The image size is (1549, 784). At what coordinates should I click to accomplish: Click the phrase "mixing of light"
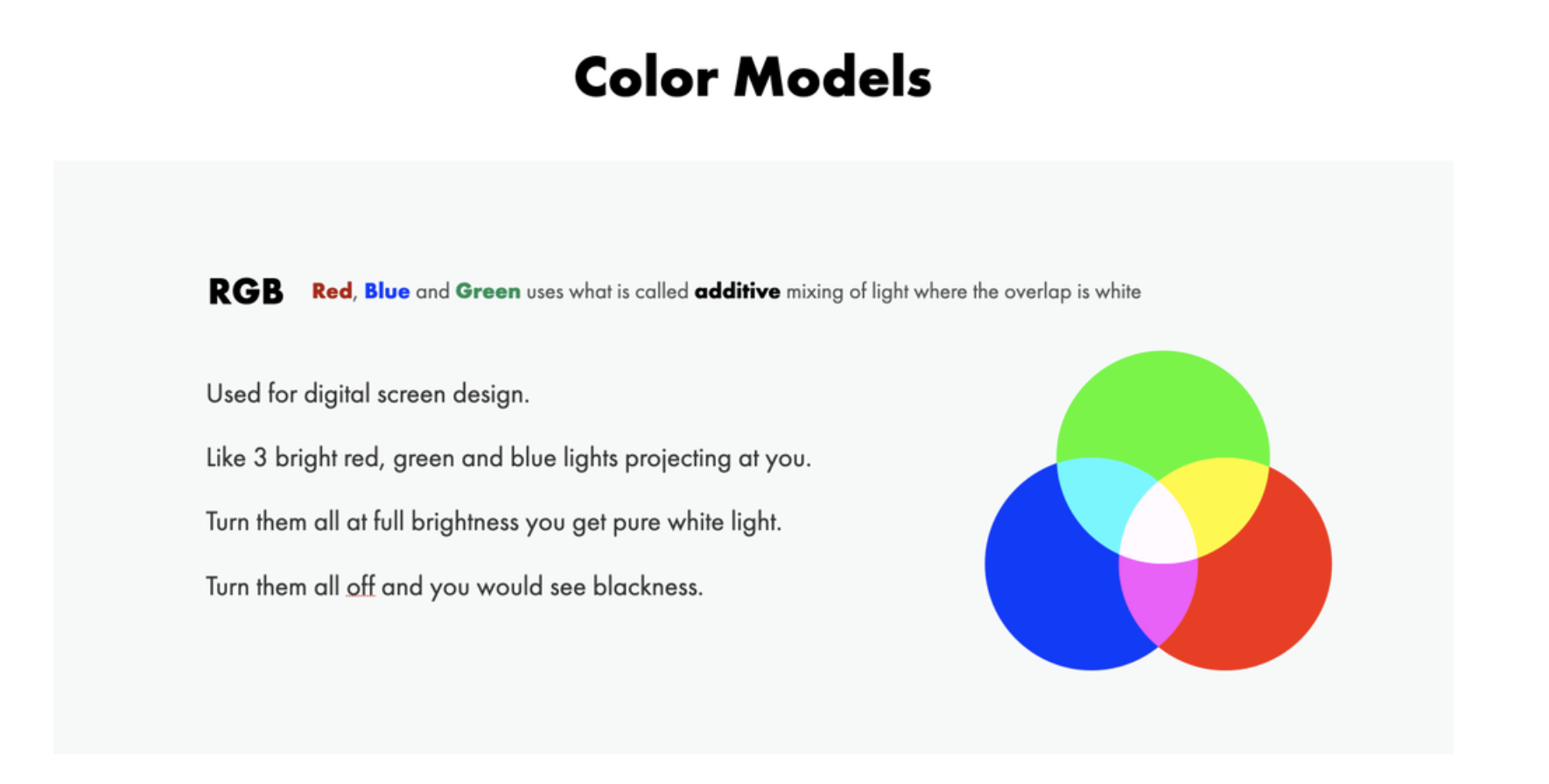[x=847, y=291]
